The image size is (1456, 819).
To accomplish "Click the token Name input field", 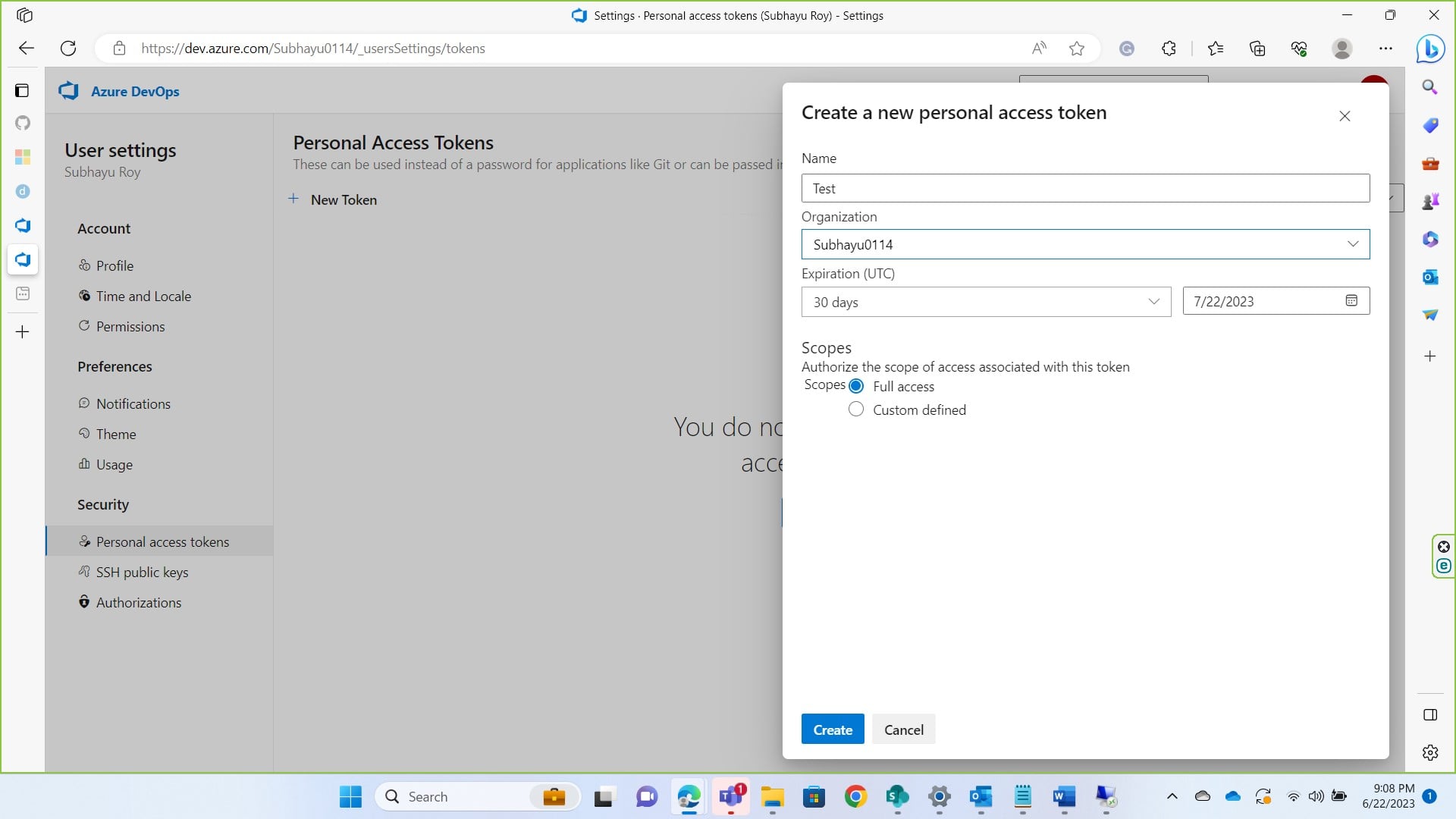I will [1085, 188].
